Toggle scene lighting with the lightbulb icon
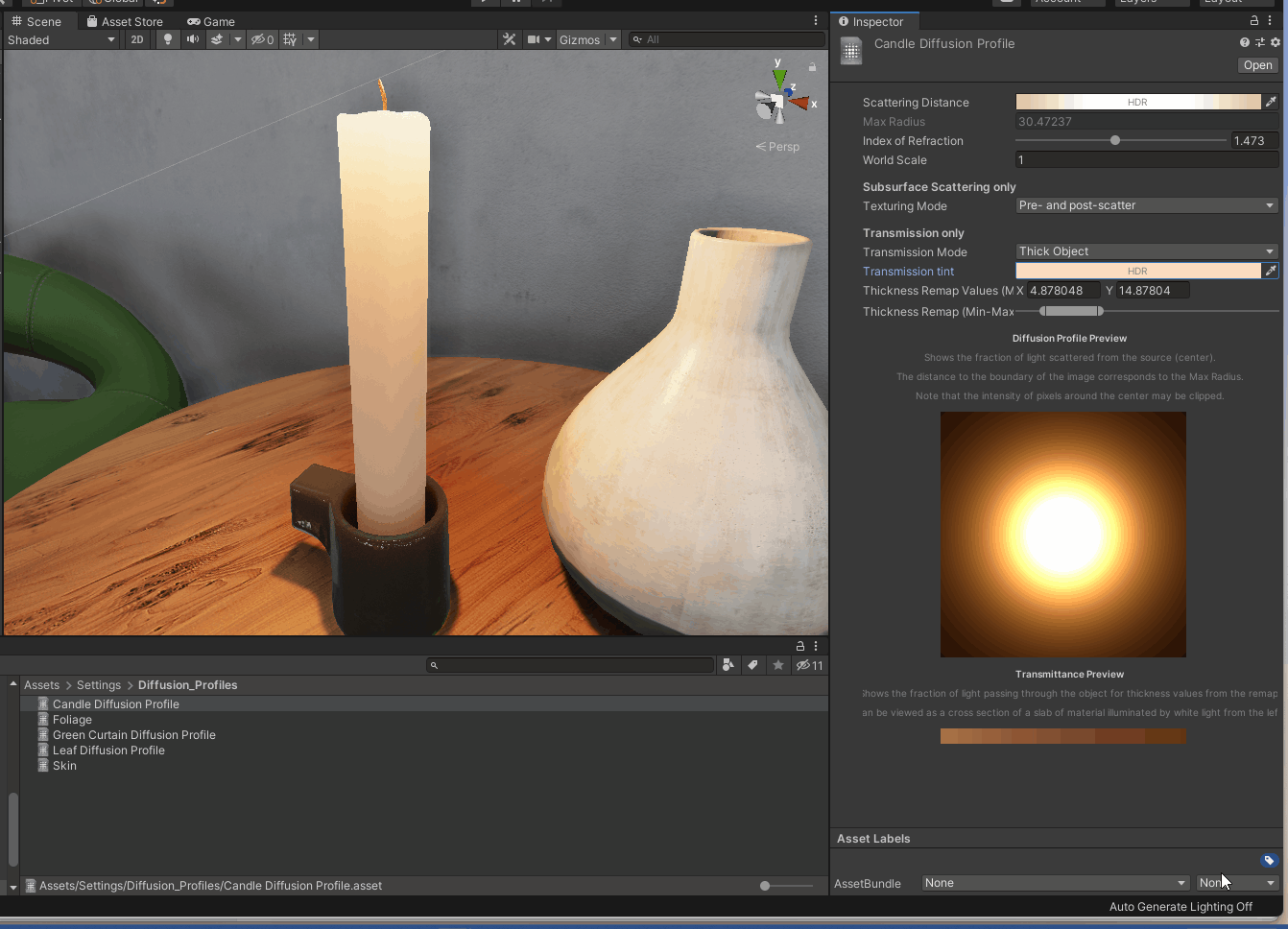 (x=168, y=39)
